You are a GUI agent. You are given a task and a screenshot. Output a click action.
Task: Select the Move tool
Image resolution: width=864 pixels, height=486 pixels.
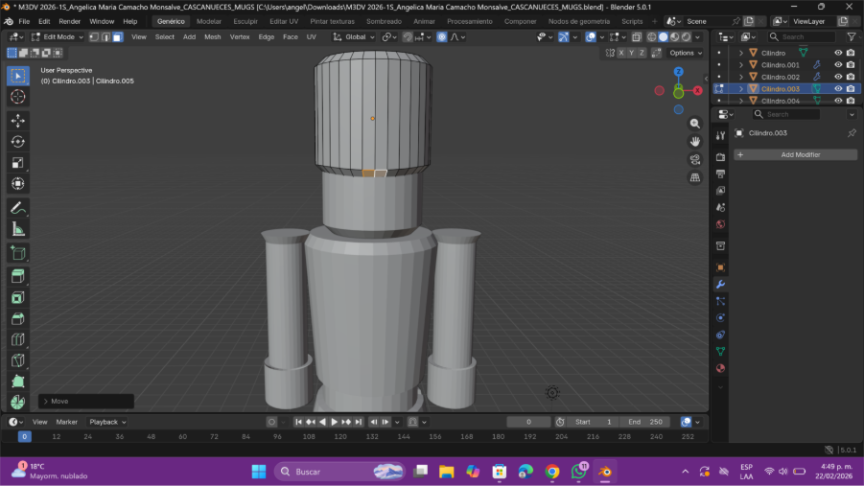tap(18, 121)
